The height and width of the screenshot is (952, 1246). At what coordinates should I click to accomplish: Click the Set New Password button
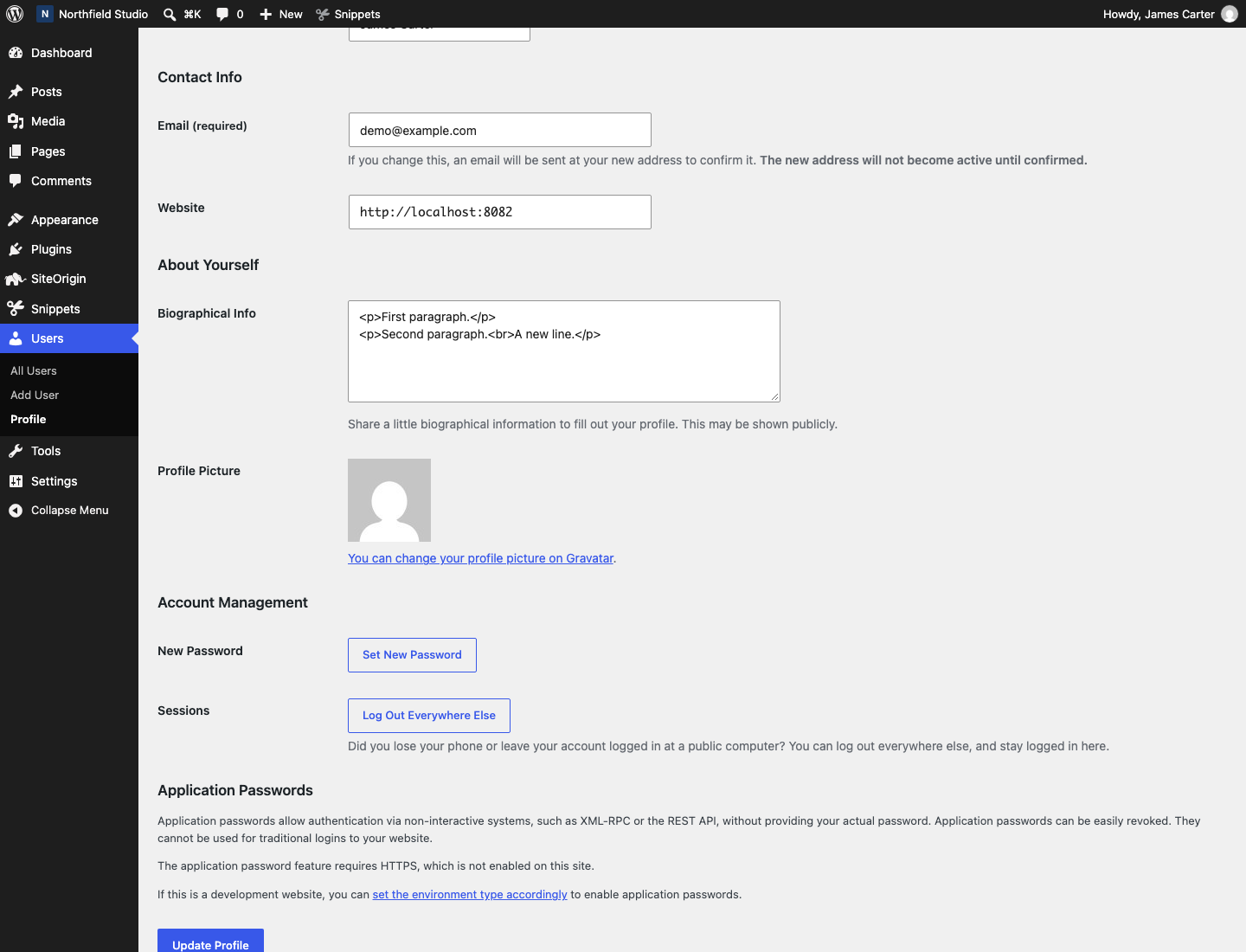tap(412, 655)
